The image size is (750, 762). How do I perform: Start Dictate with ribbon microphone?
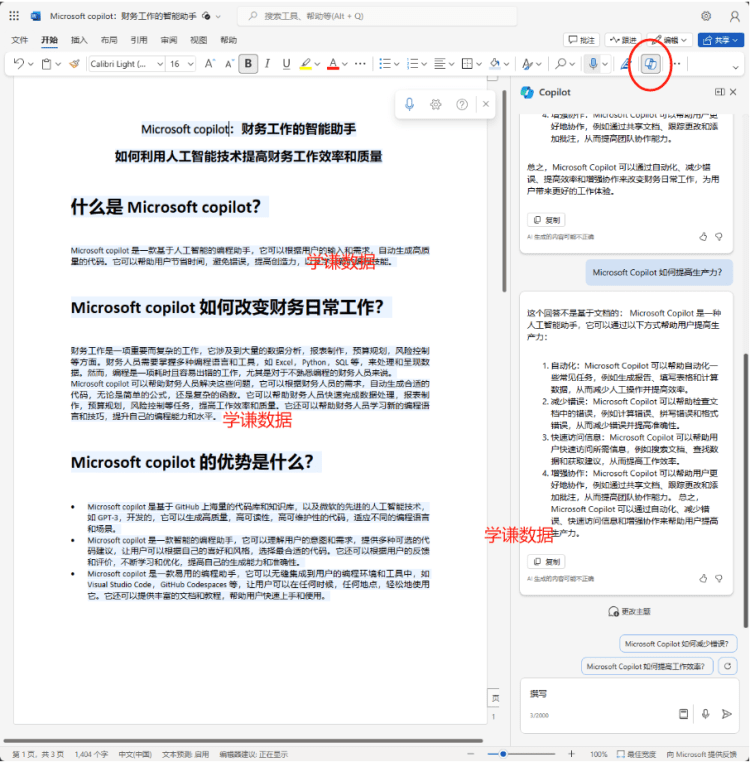[x=593, y=64]
